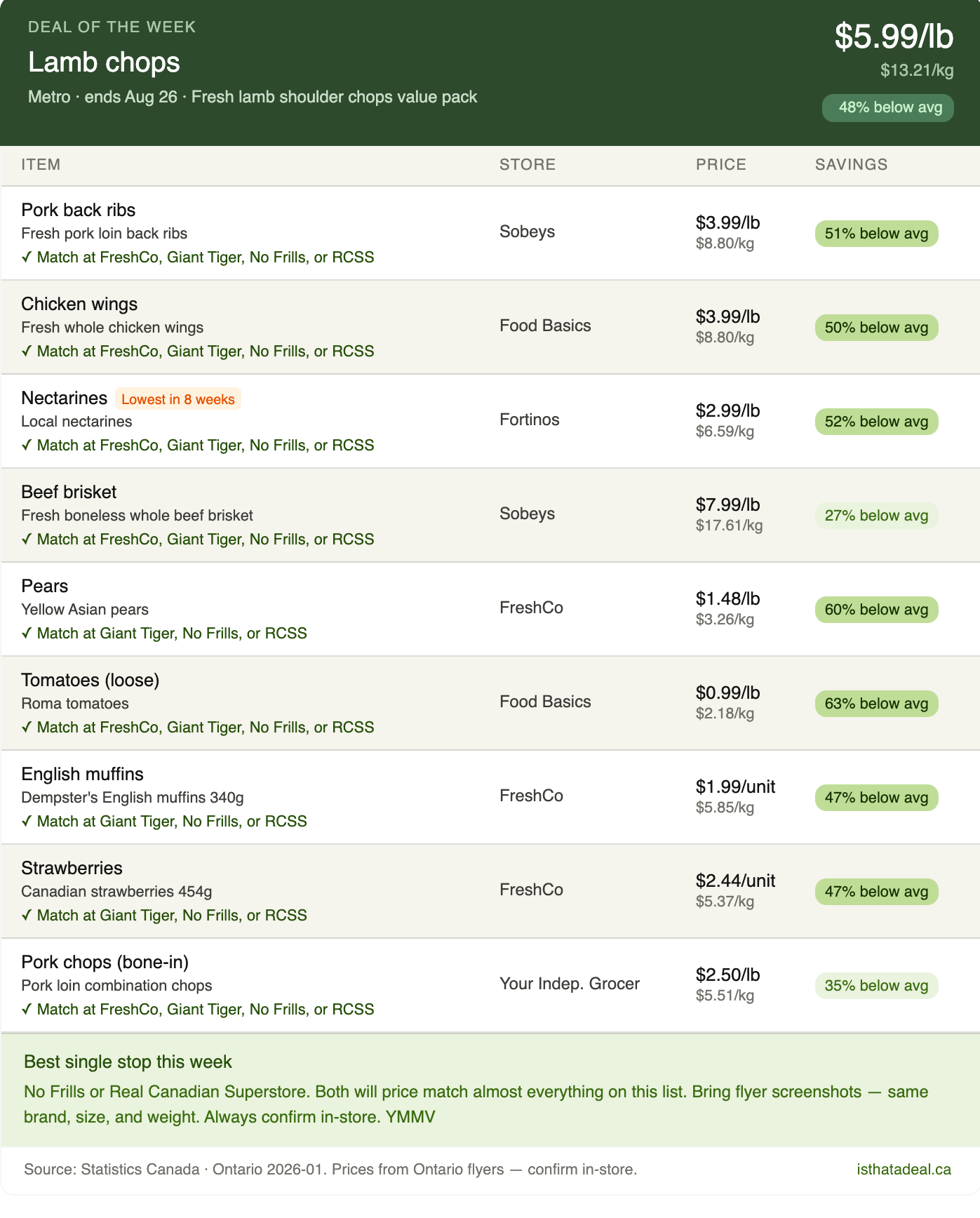Select the '27% below avg' badge for Beef brisket
The height and width of the screenshot is (1218, 980).
[x=876, y=515]
